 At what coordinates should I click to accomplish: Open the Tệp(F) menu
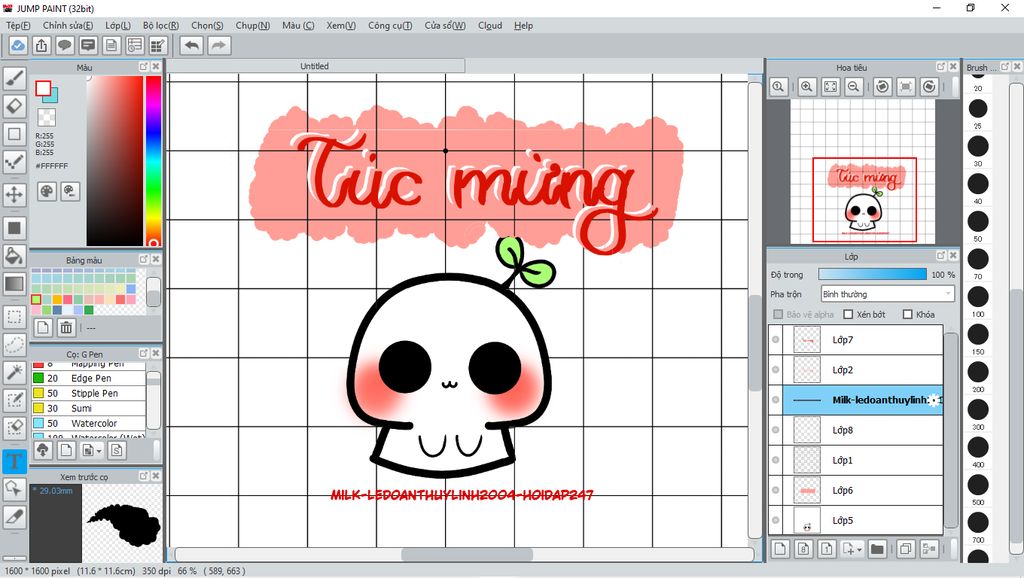pos(18,25)
